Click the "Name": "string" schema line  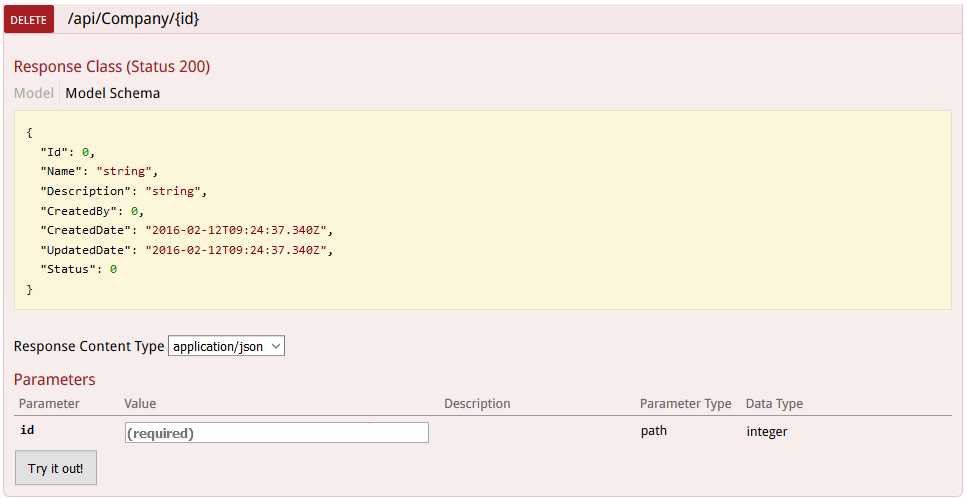pyautogui.click(x=99, y=171)
